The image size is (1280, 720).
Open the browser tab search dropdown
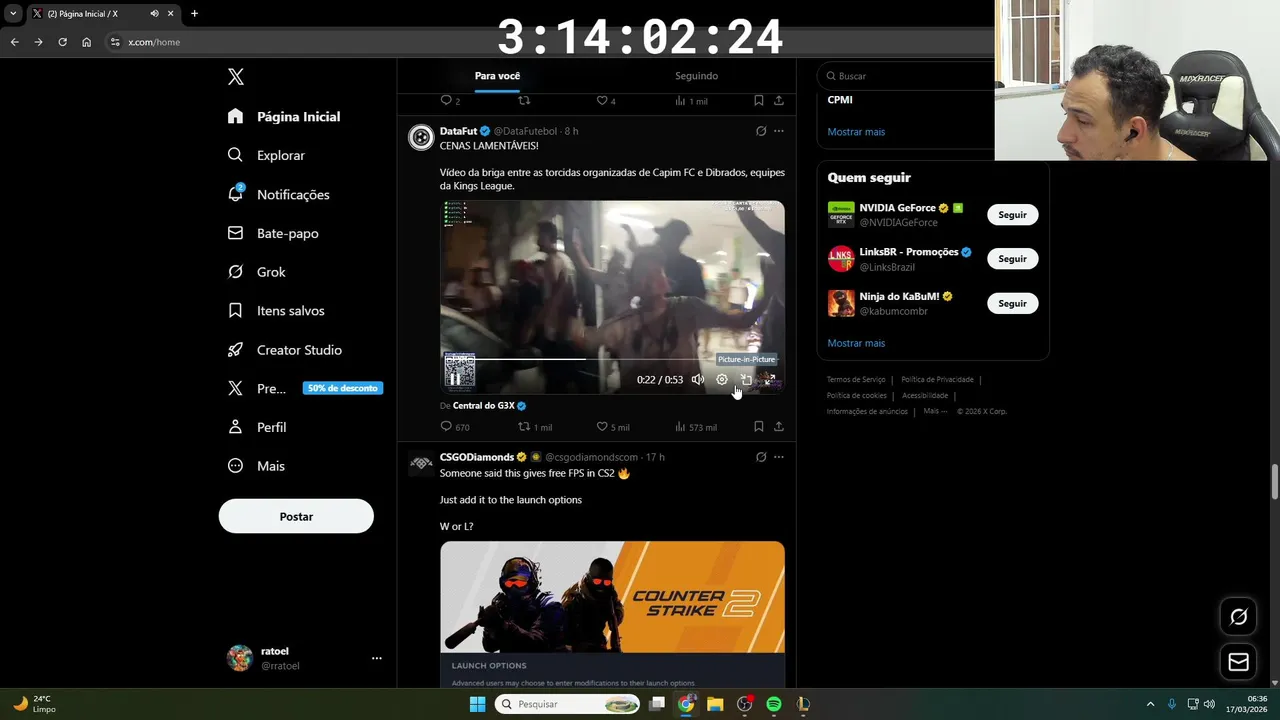(x=13, y=13)
